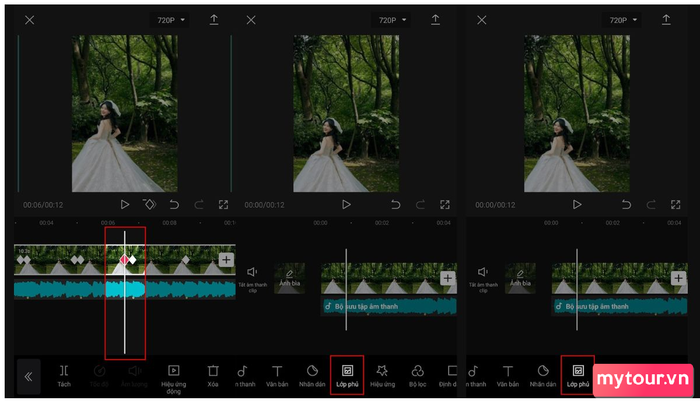Redo the edit in the right panel

(x=651, y=205)
